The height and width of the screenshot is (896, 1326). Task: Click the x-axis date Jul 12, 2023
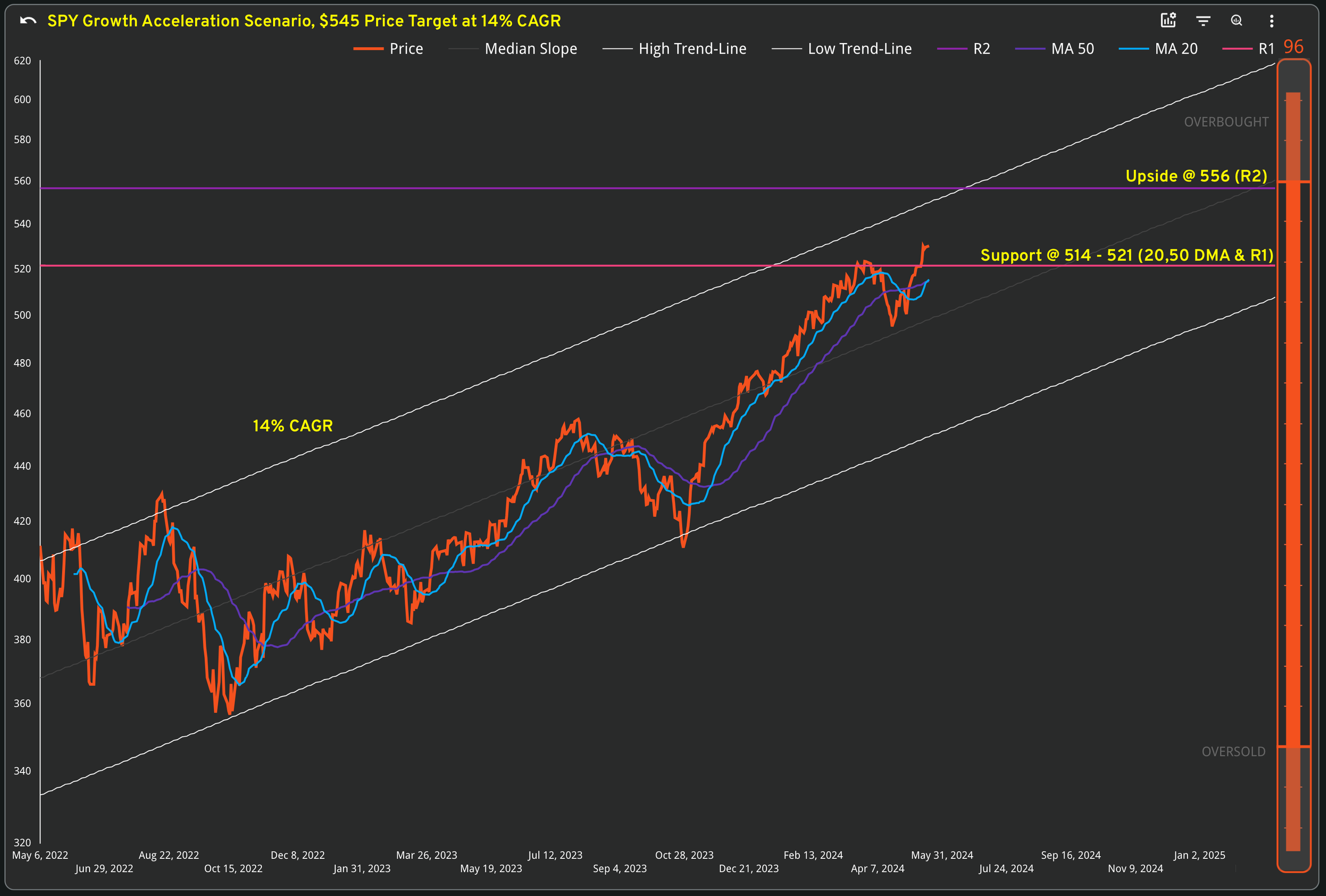pos(555,855)
